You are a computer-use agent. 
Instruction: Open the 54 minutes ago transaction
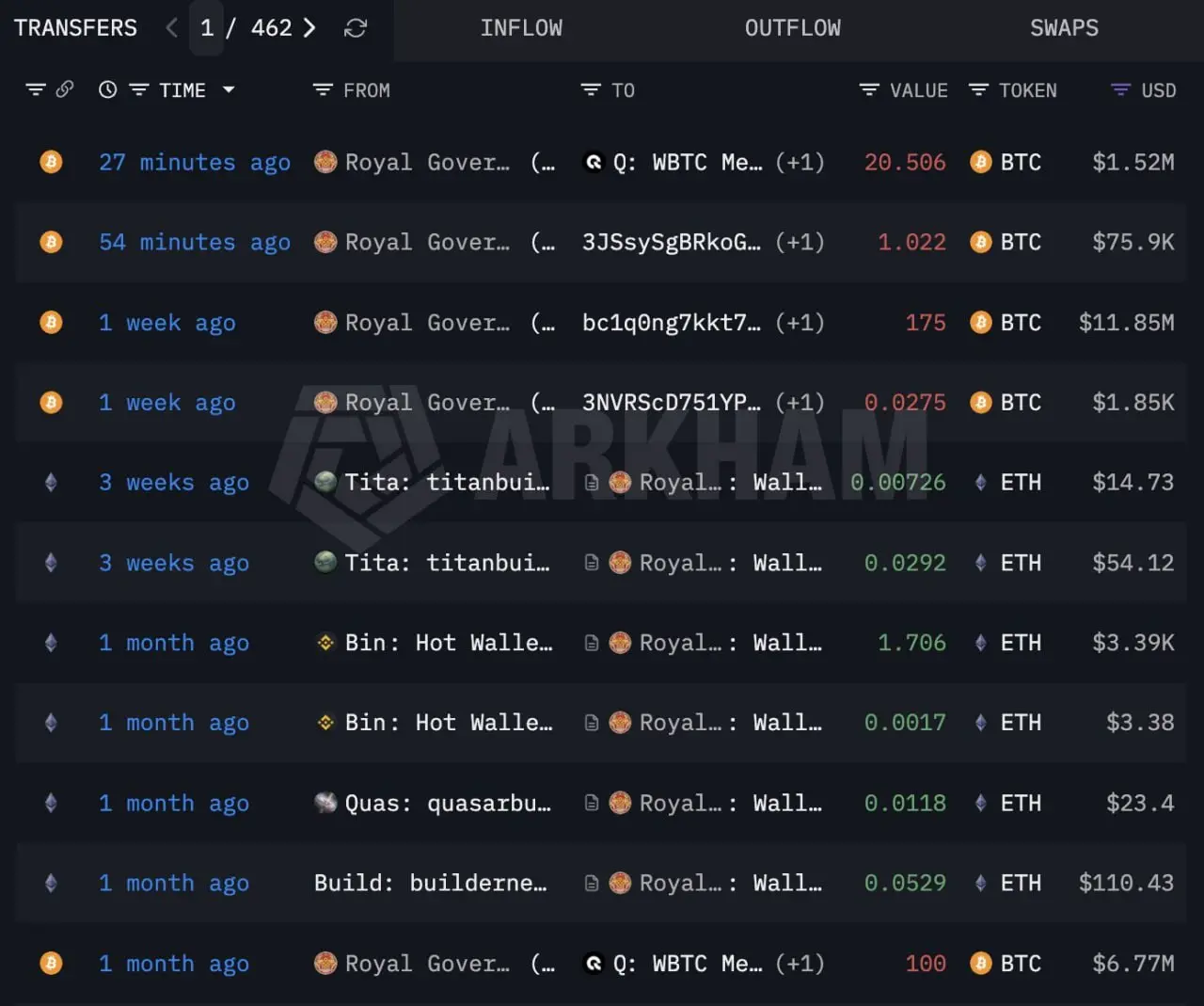tap(195, 243)
